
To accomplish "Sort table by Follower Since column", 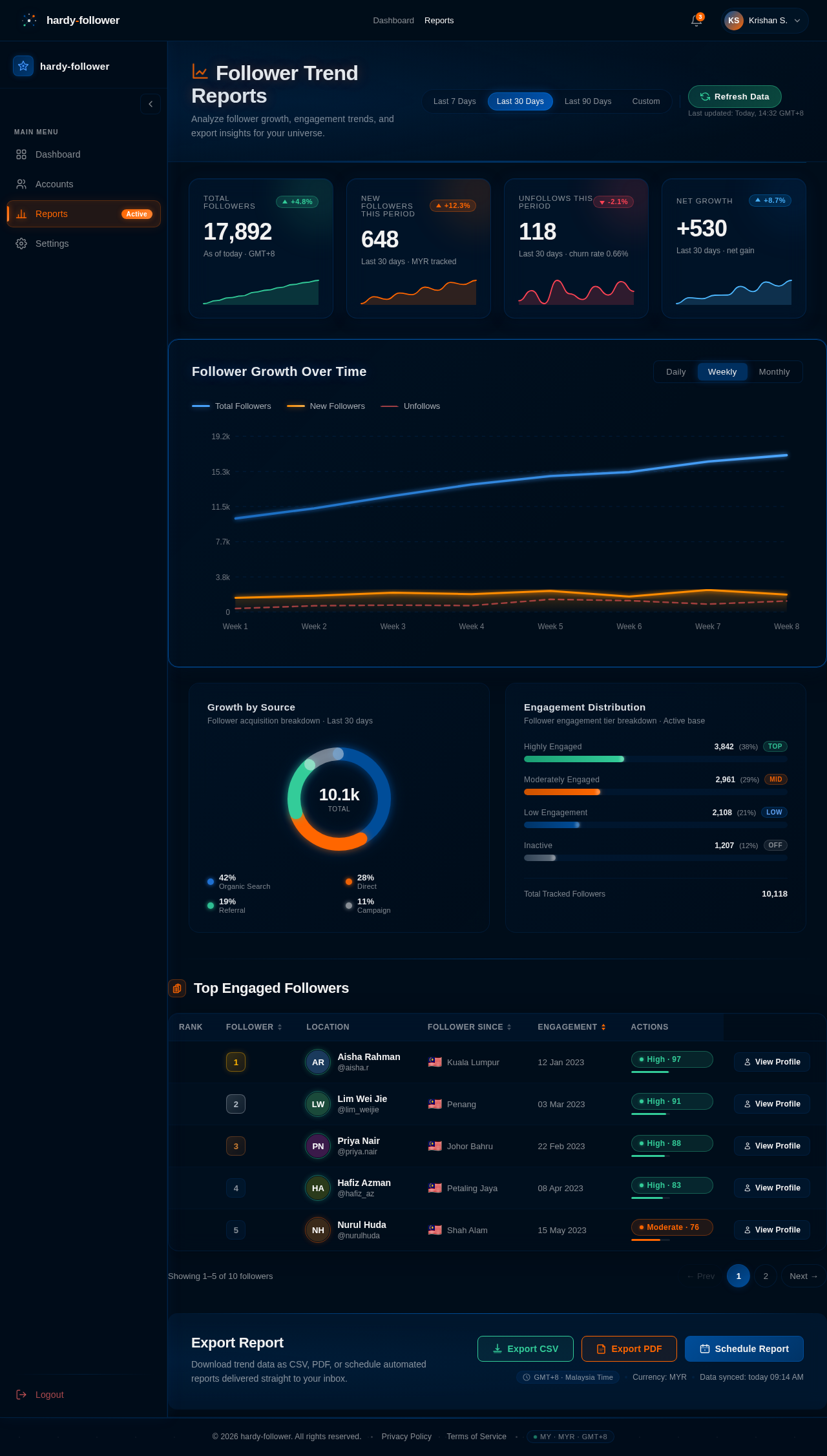I will click(470, 1026).
